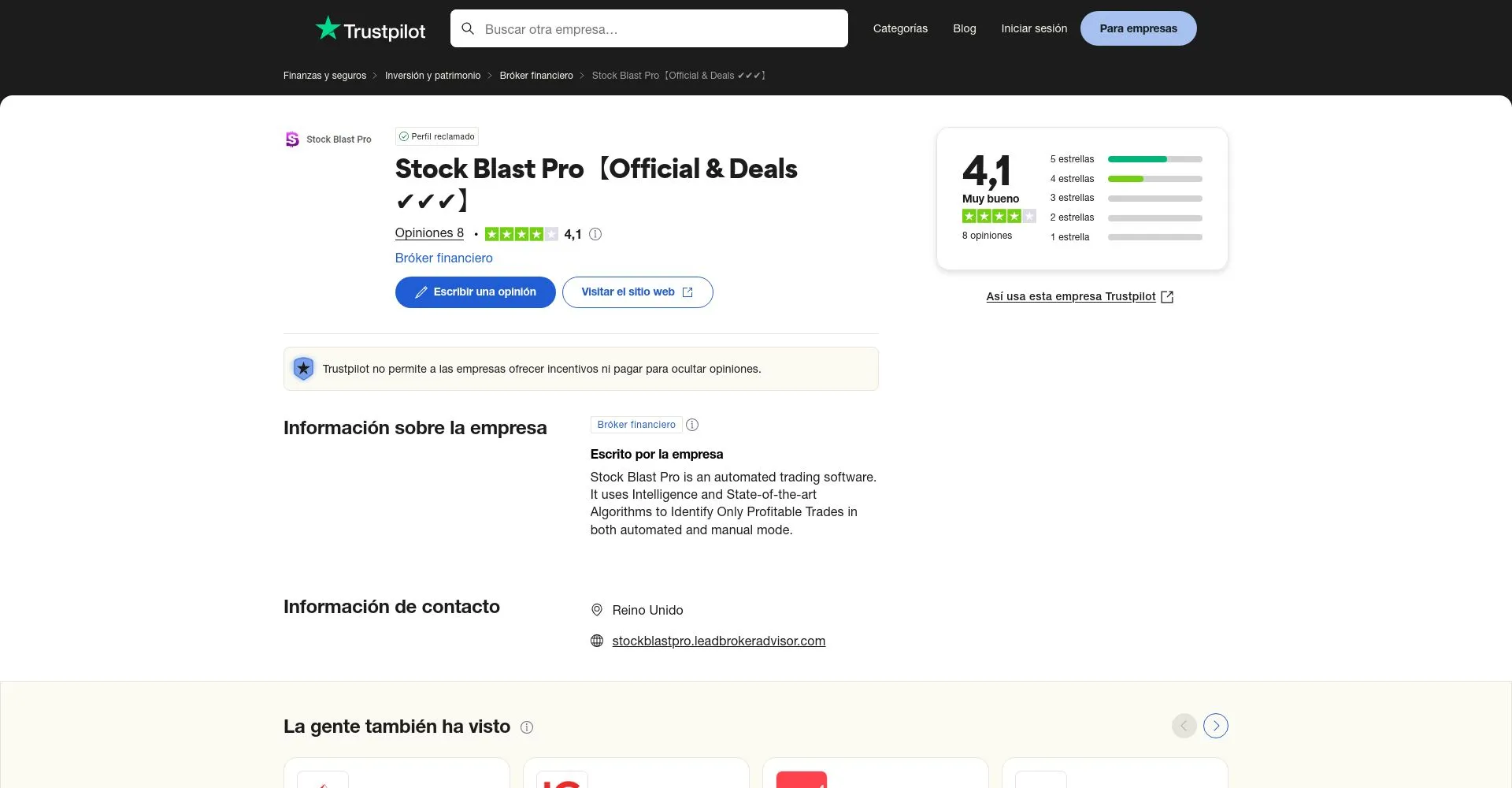Click info icon next to Bróker financiero tag

point(692,425)
